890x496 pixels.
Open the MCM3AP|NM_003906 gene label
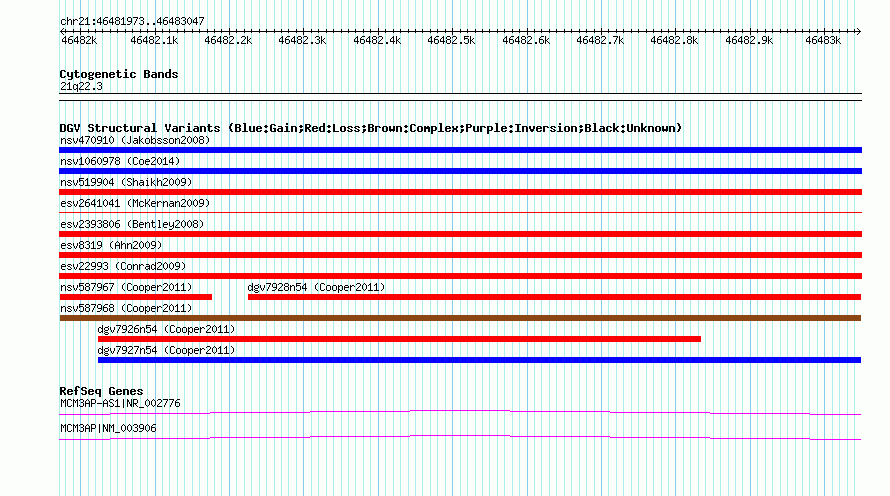coord(108,428)
